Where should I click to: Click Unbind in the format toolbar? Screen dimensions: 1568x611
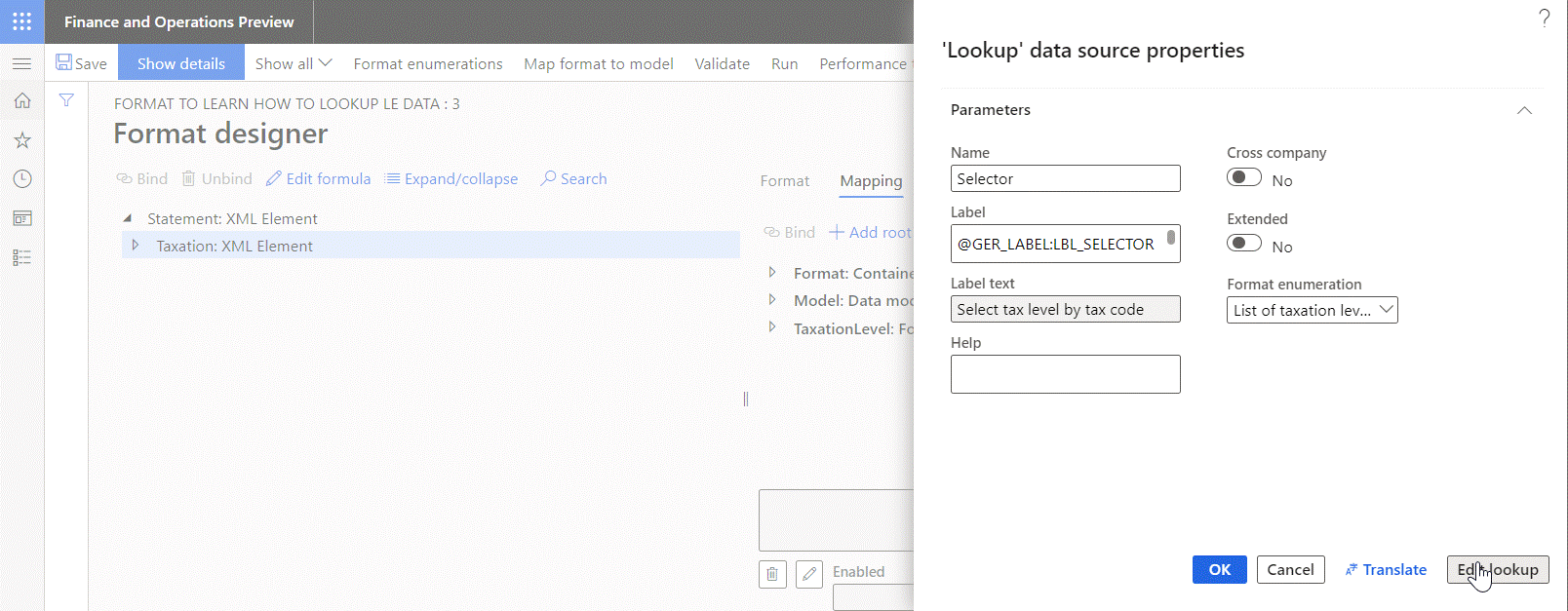tap(216, 178)
